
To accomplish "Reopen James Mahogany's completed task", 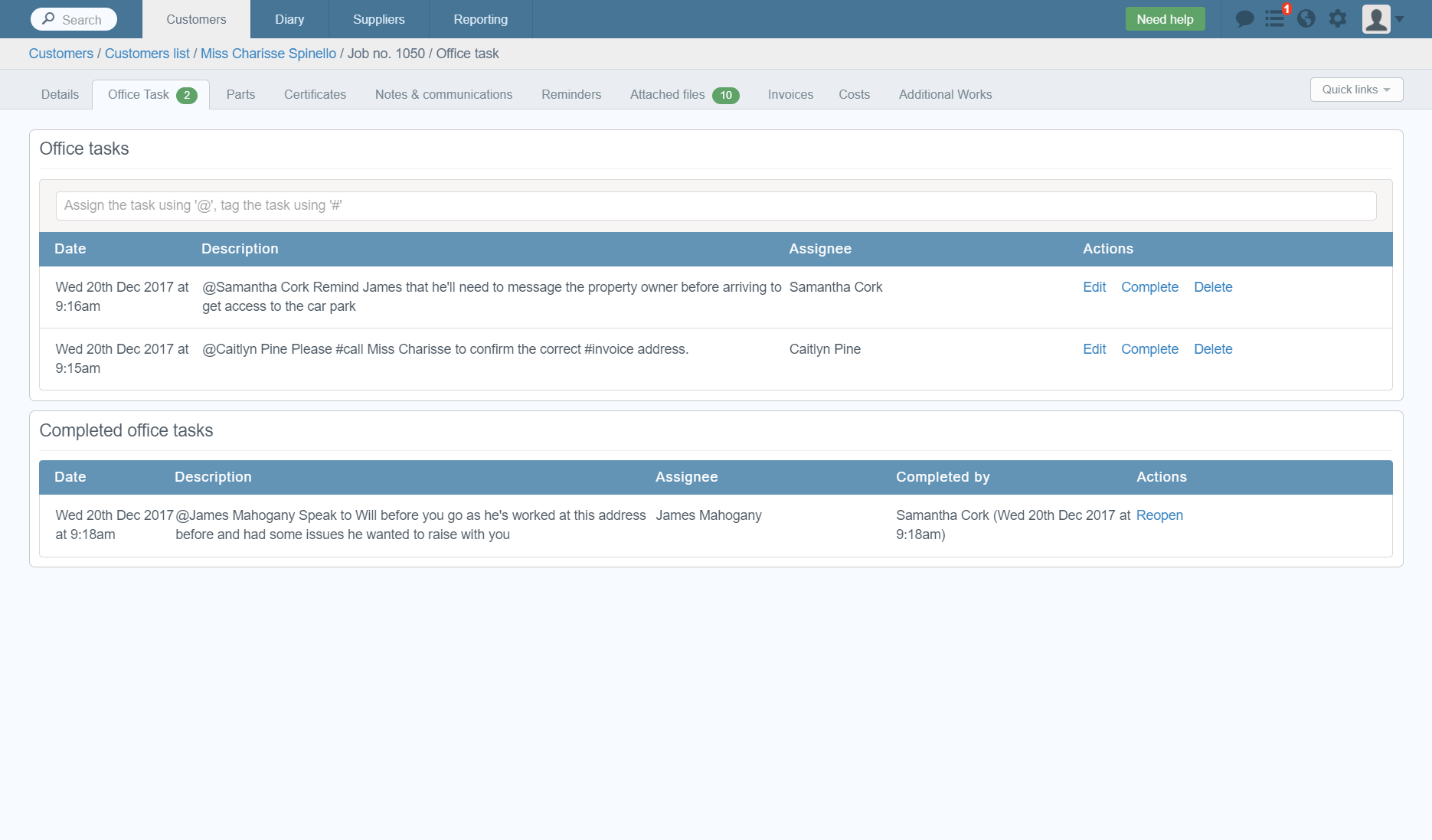I will 1159,515.
